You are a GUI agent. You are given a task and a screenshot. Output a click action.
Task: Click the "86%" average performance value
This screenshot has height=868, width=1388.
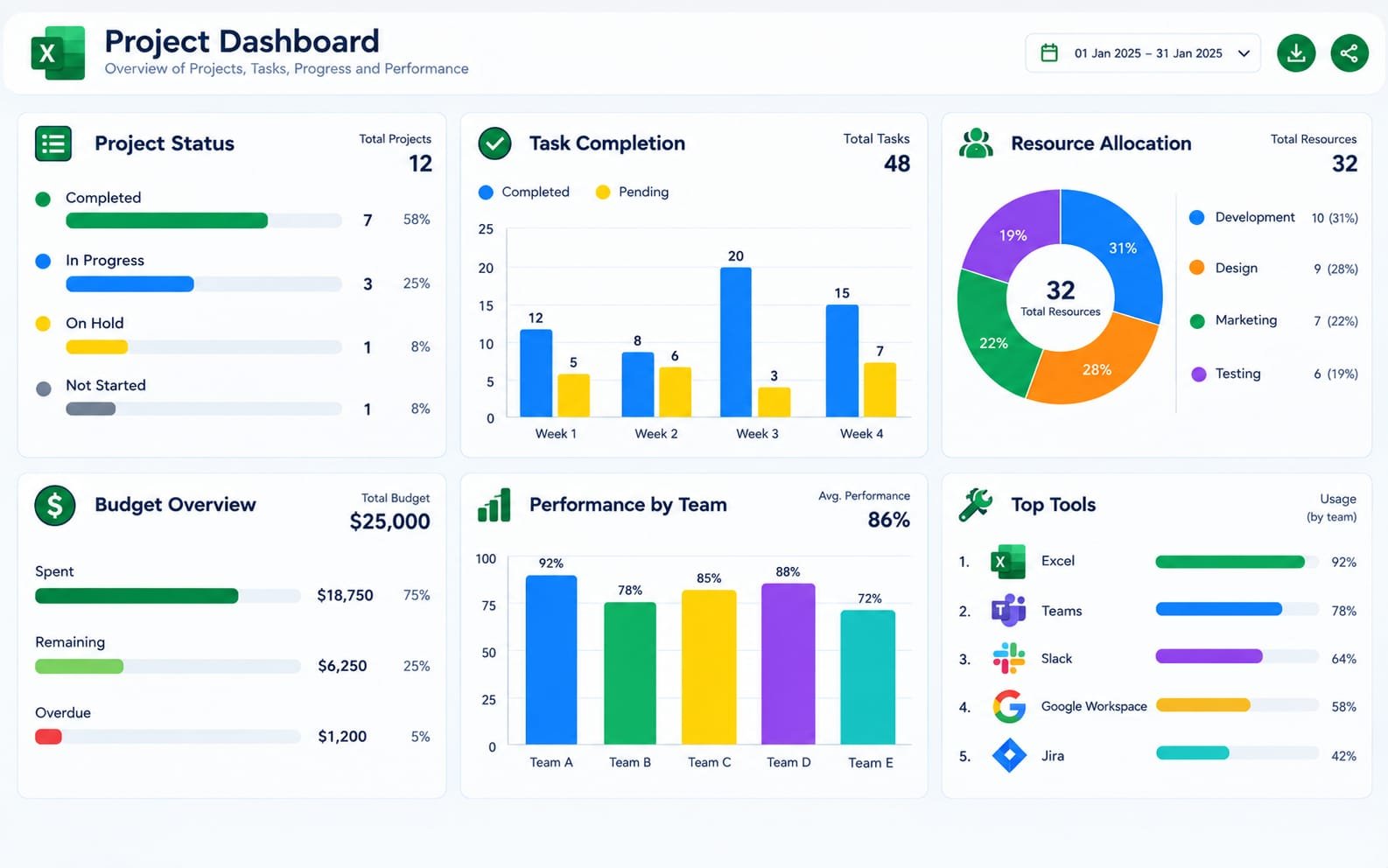pyautogui.click(x=888, y=520)
